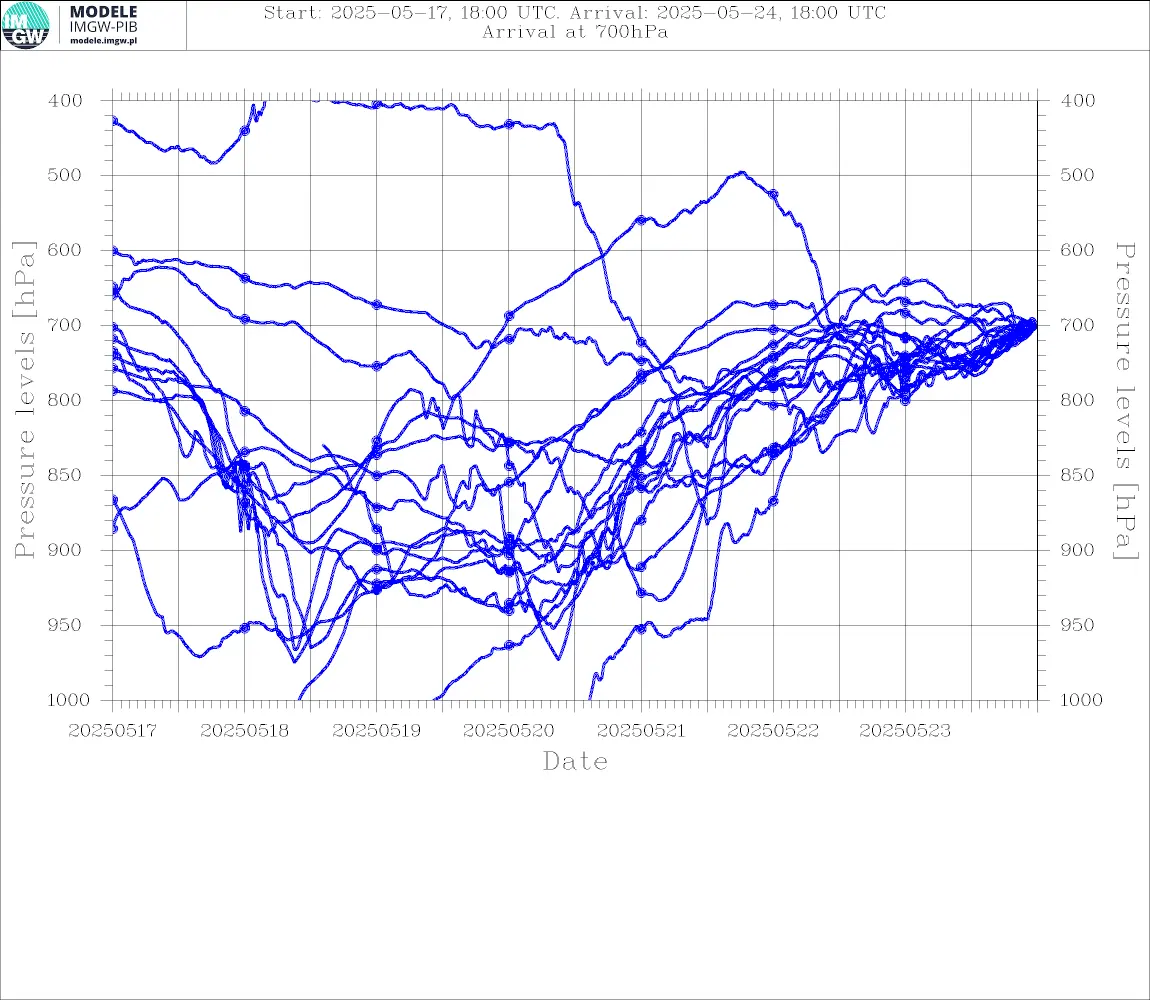Click the Start and Arrival title line
Viewport: 1150px width, 1000px height.
[575, 12]
